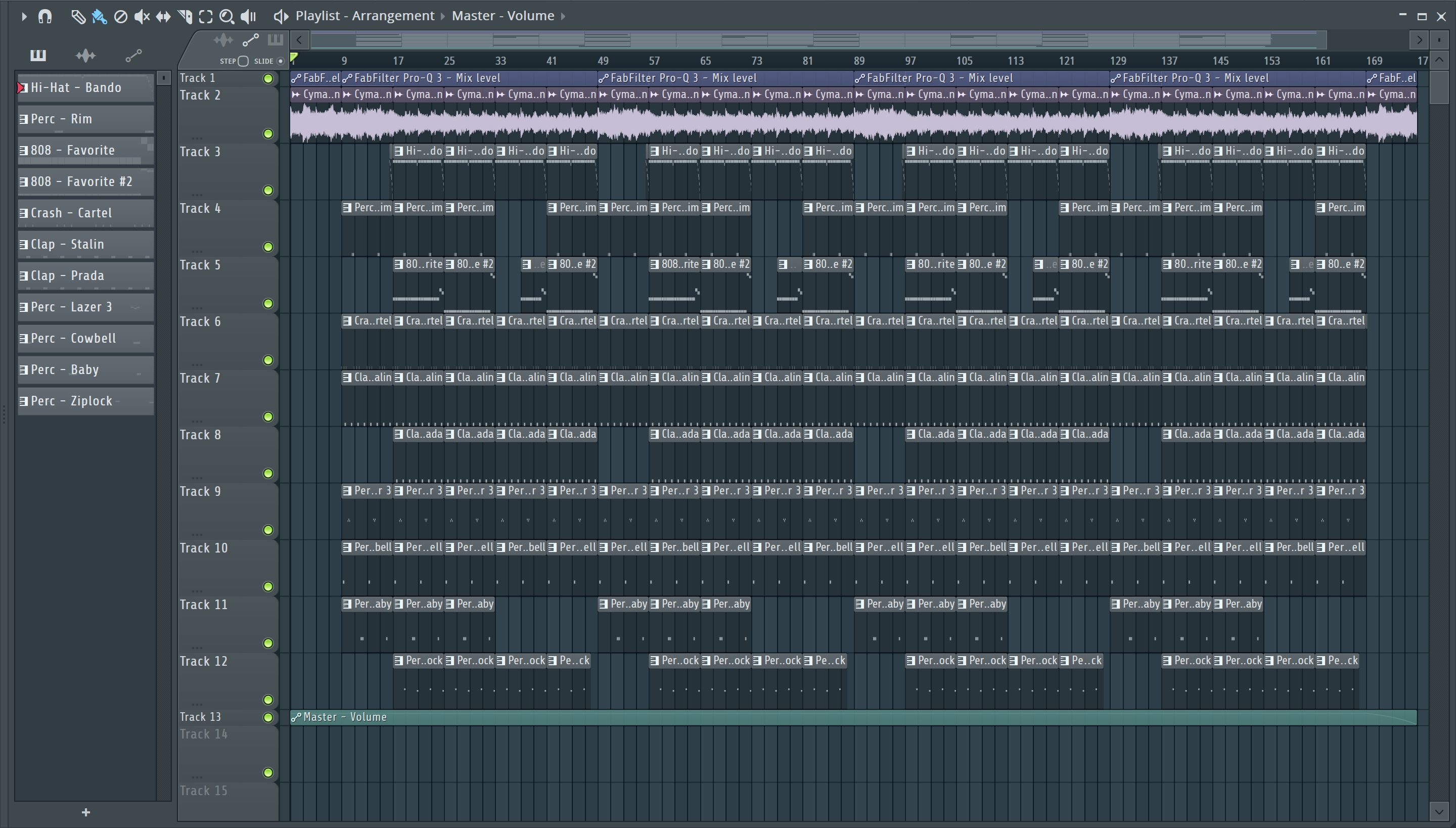This screenshot has width=1456, height=828.
Task: Select the Clap - Stalin pattern
Action: pyautogui.click(x=86, y=244)
